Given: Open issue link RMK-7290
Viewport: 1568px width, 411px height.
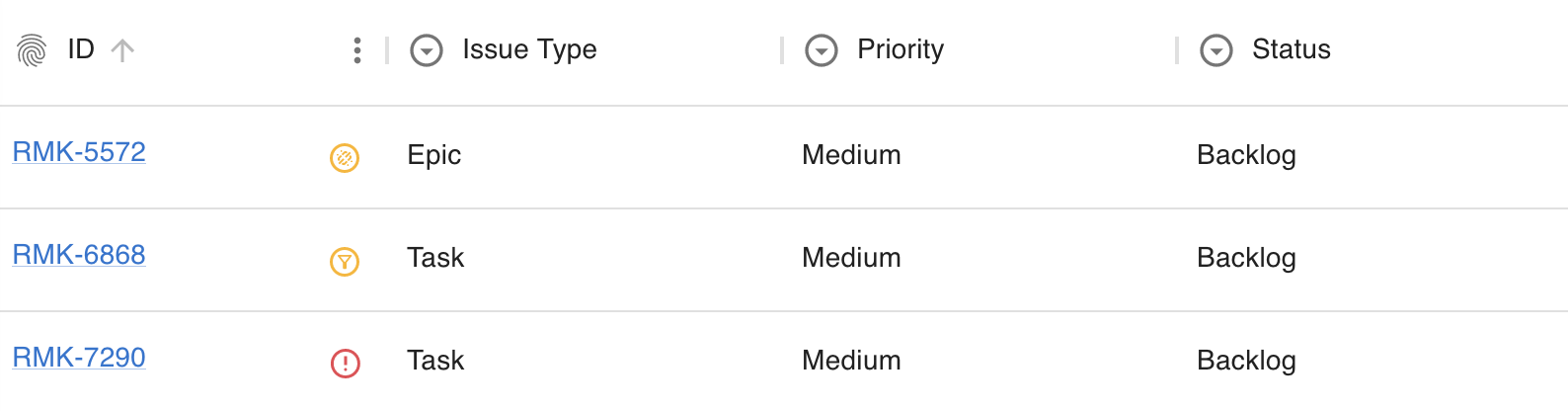Looking at the screenshot, I should pos(79,358).
